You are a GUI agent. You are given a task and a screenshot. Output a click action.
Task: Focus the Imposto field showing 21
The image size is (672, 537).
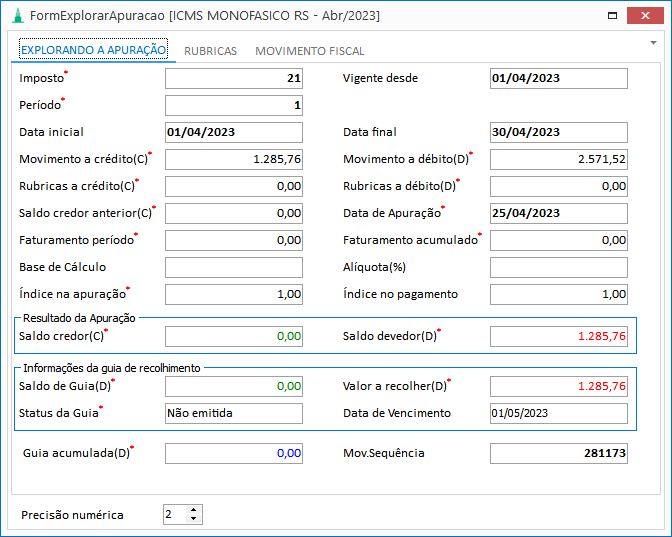234,78
